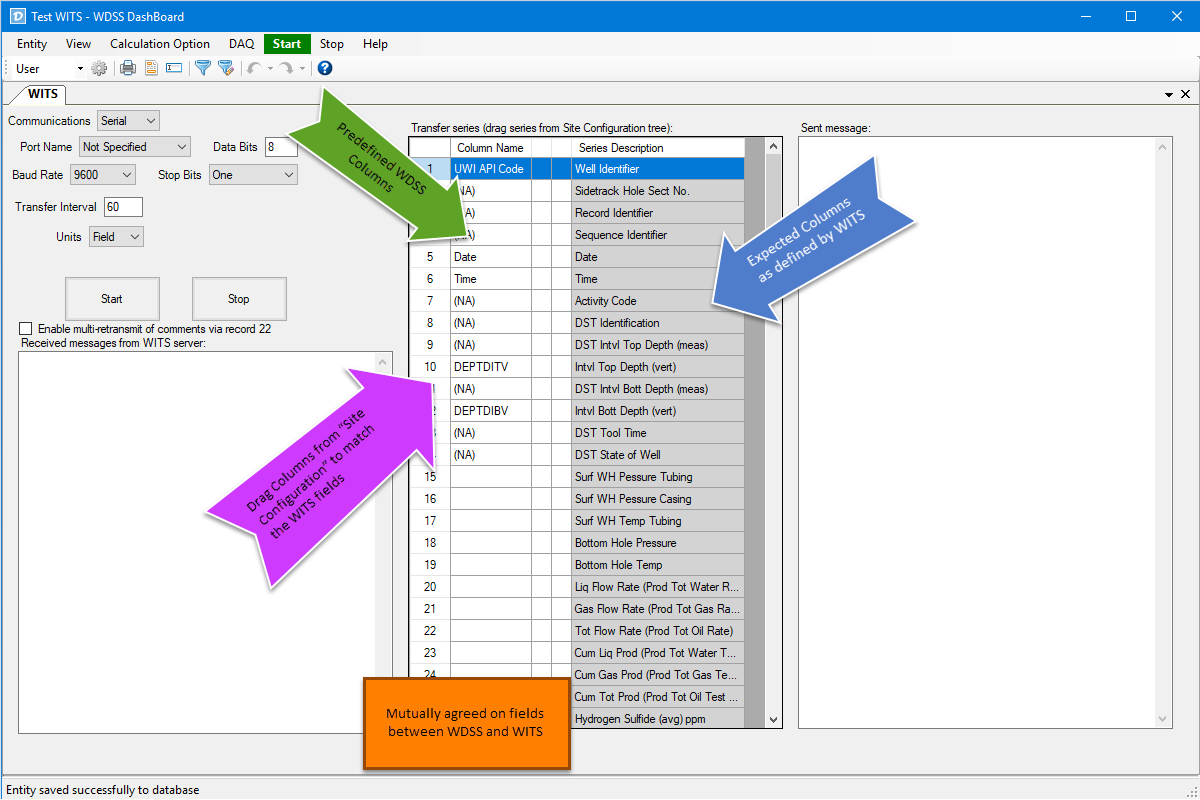This screenshot has width=1200, height=800.
Task: Select the Date column name cell in row 5
Action: click(x=490, y=257)
